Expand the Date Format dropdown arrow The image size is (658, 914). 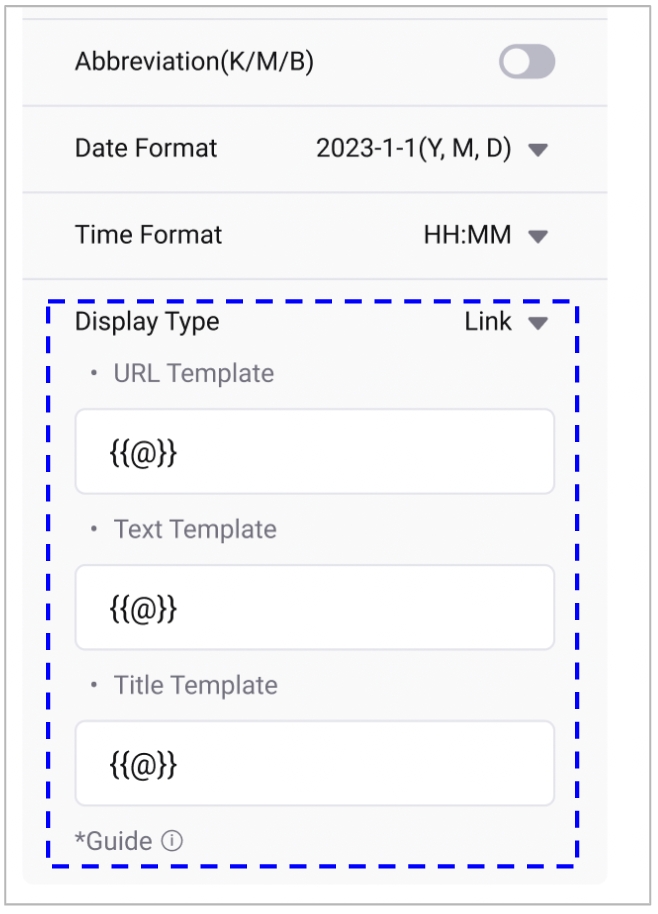point(538,150)
